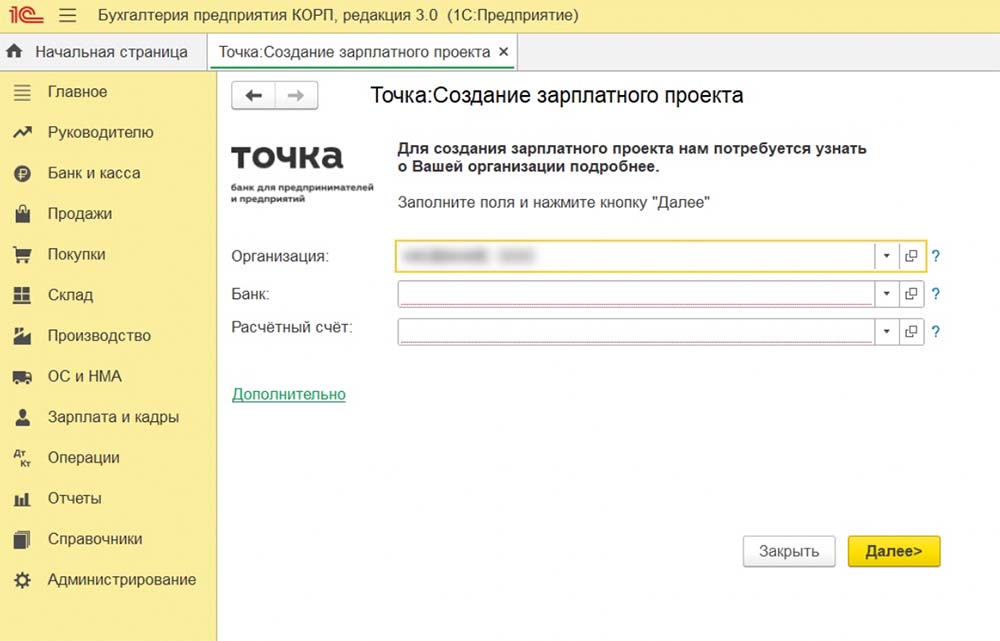Screen dimensions: 1000x641
Task: Open the Банк и касса section
Action: click(x=93, y=173)
